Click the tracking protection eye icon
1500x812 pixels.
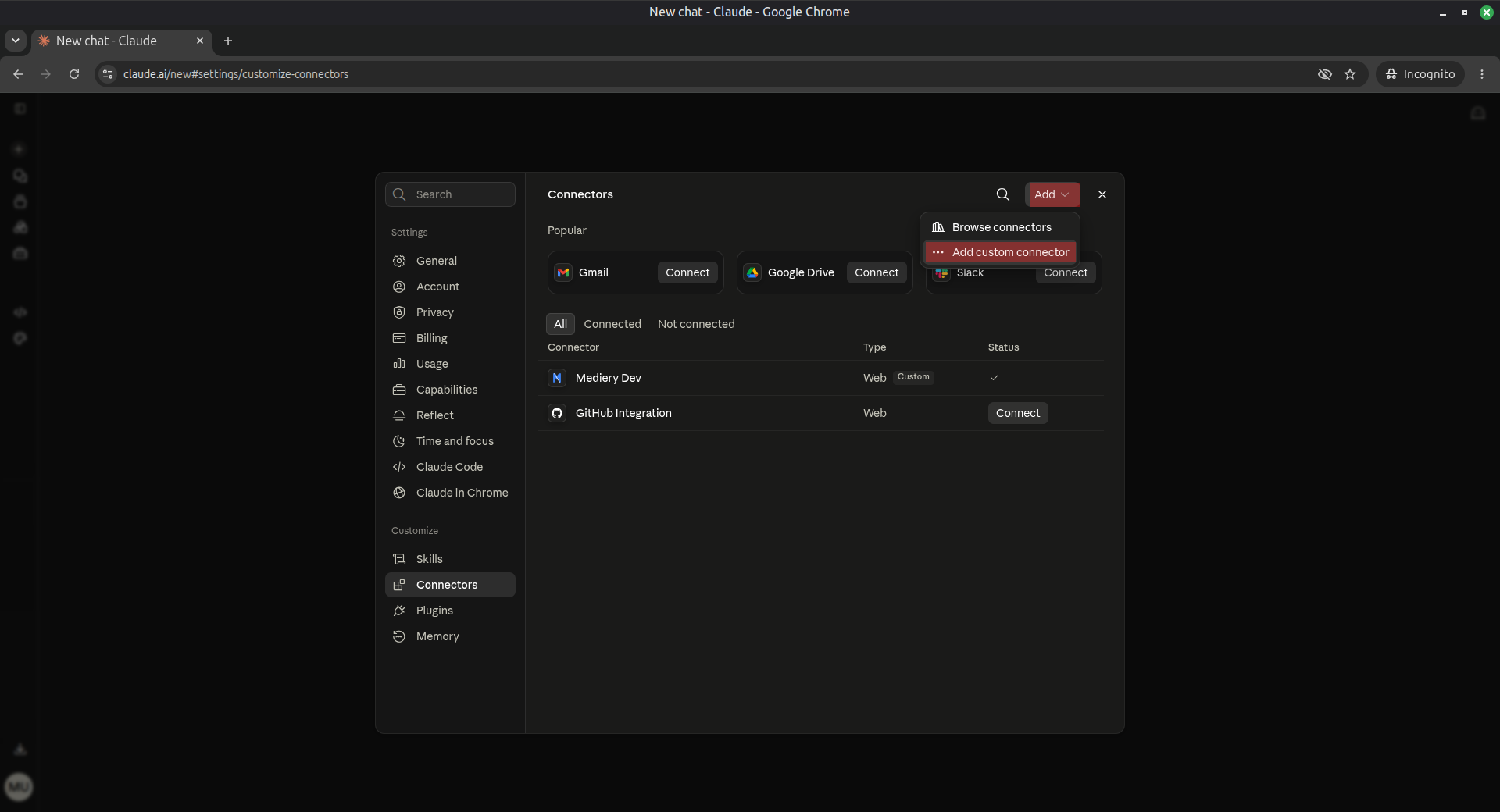click(1325, 74)
